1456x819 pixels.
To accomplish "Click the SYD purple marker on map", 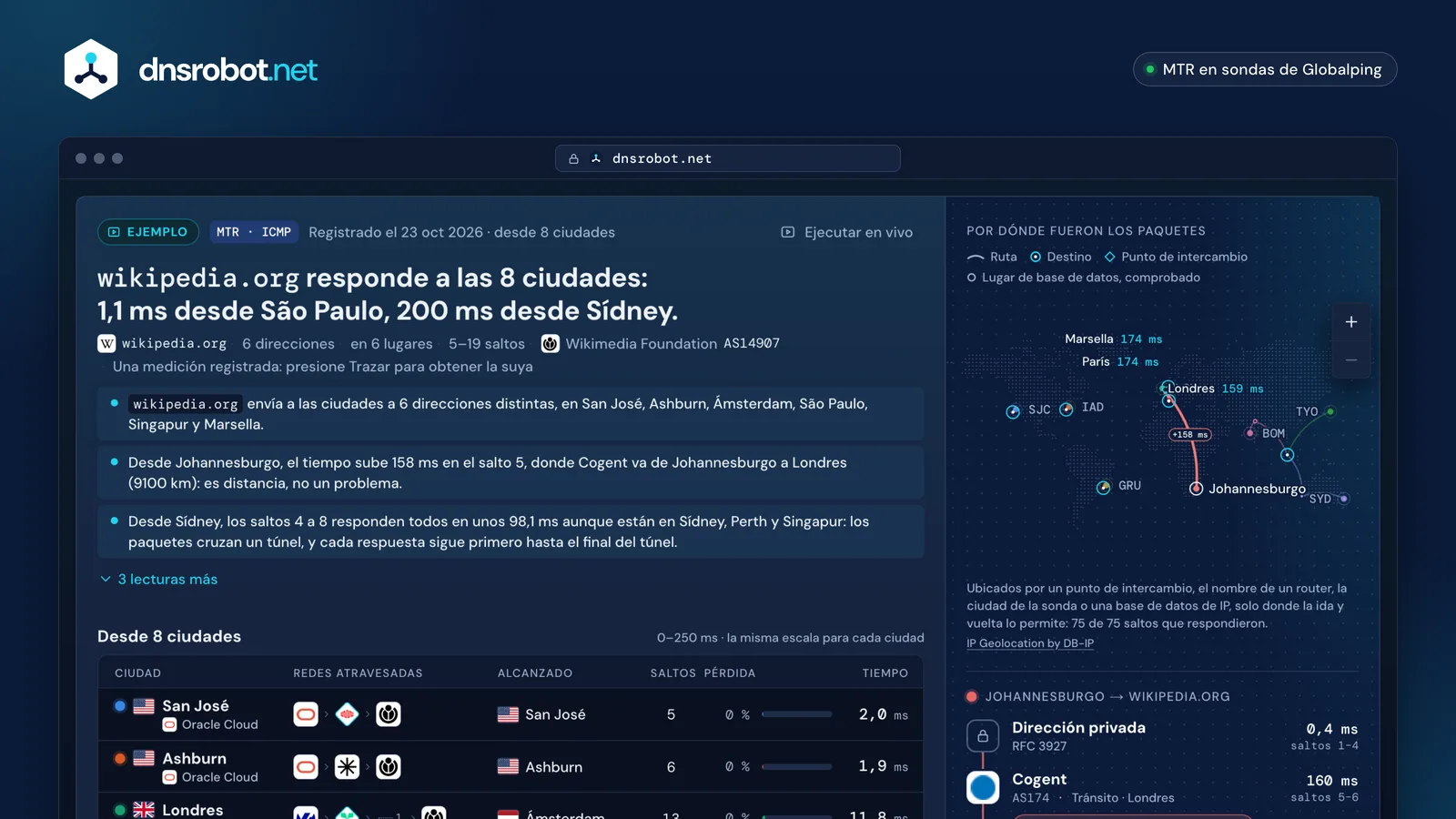I will [1344, 499].
